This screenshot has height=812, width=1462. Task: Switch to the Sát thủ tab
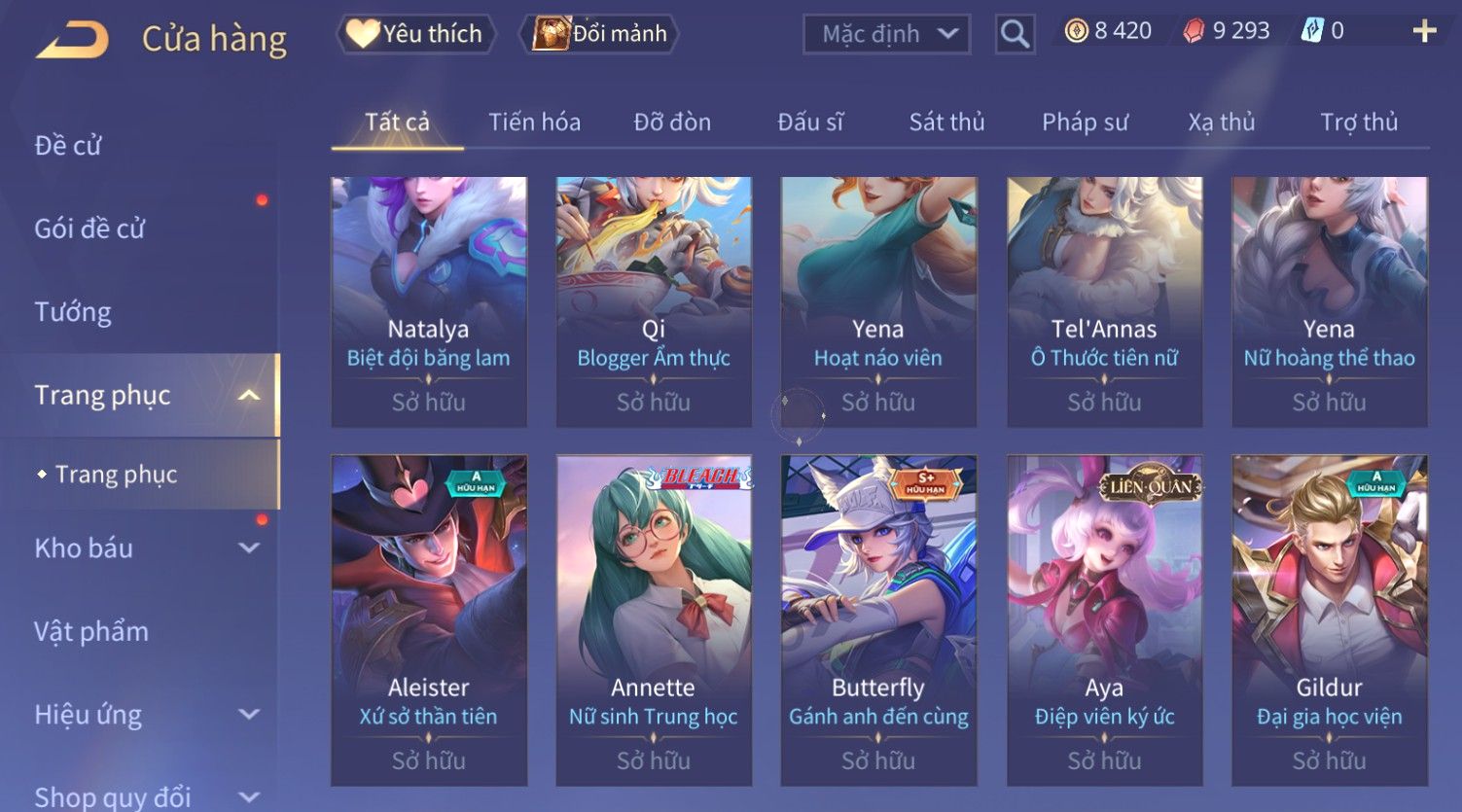point(946,122)
